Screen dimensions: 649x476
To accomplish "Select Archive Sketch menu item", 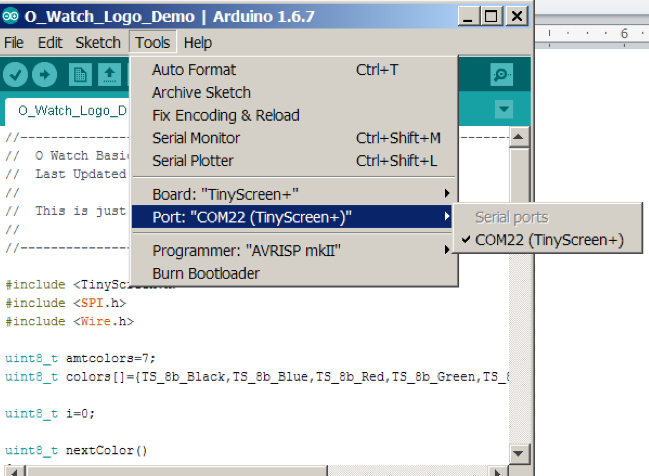I will coord(201,92).
